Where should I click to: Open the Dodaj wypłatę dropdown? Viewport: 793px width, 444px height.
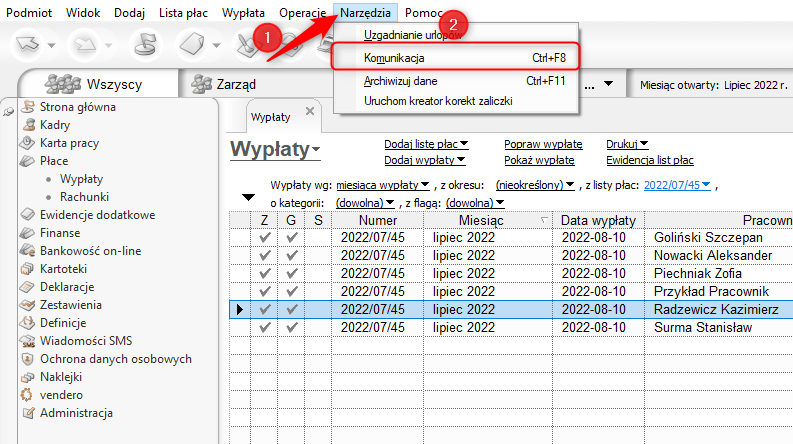424,160
